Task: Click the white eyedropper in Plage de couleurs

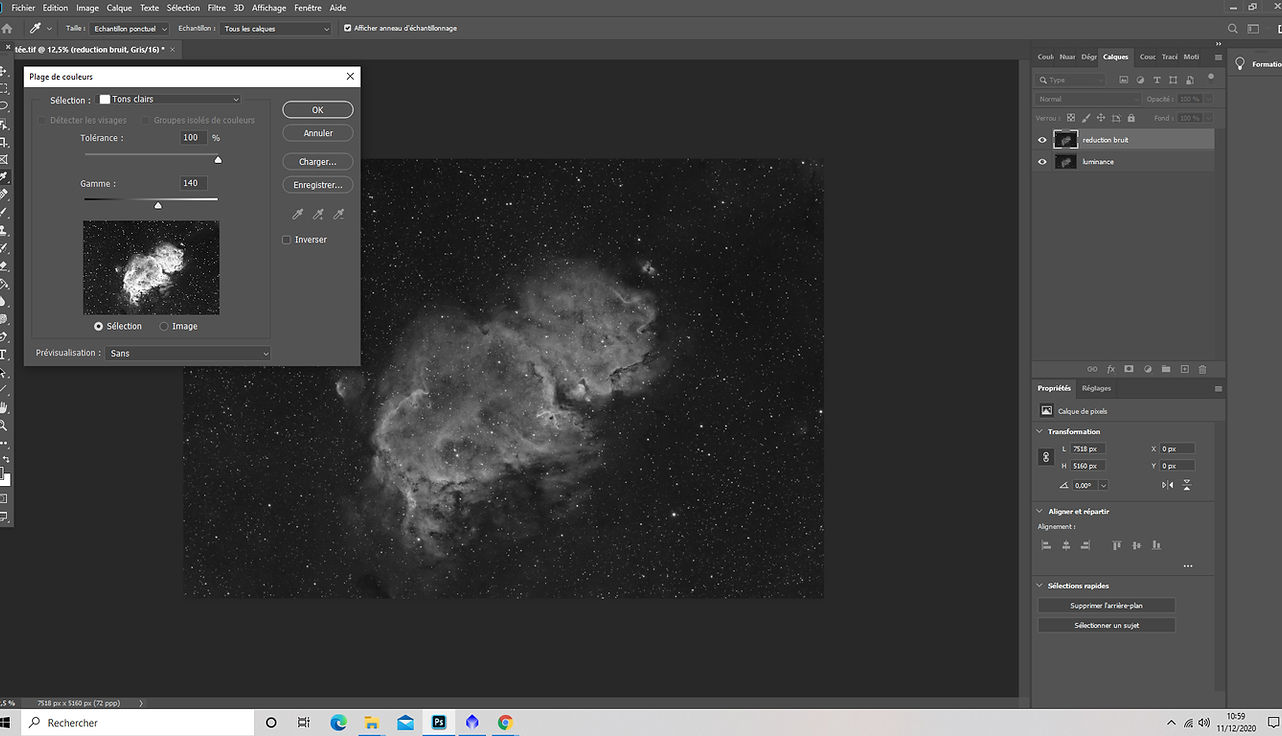Action: point(297,214)
